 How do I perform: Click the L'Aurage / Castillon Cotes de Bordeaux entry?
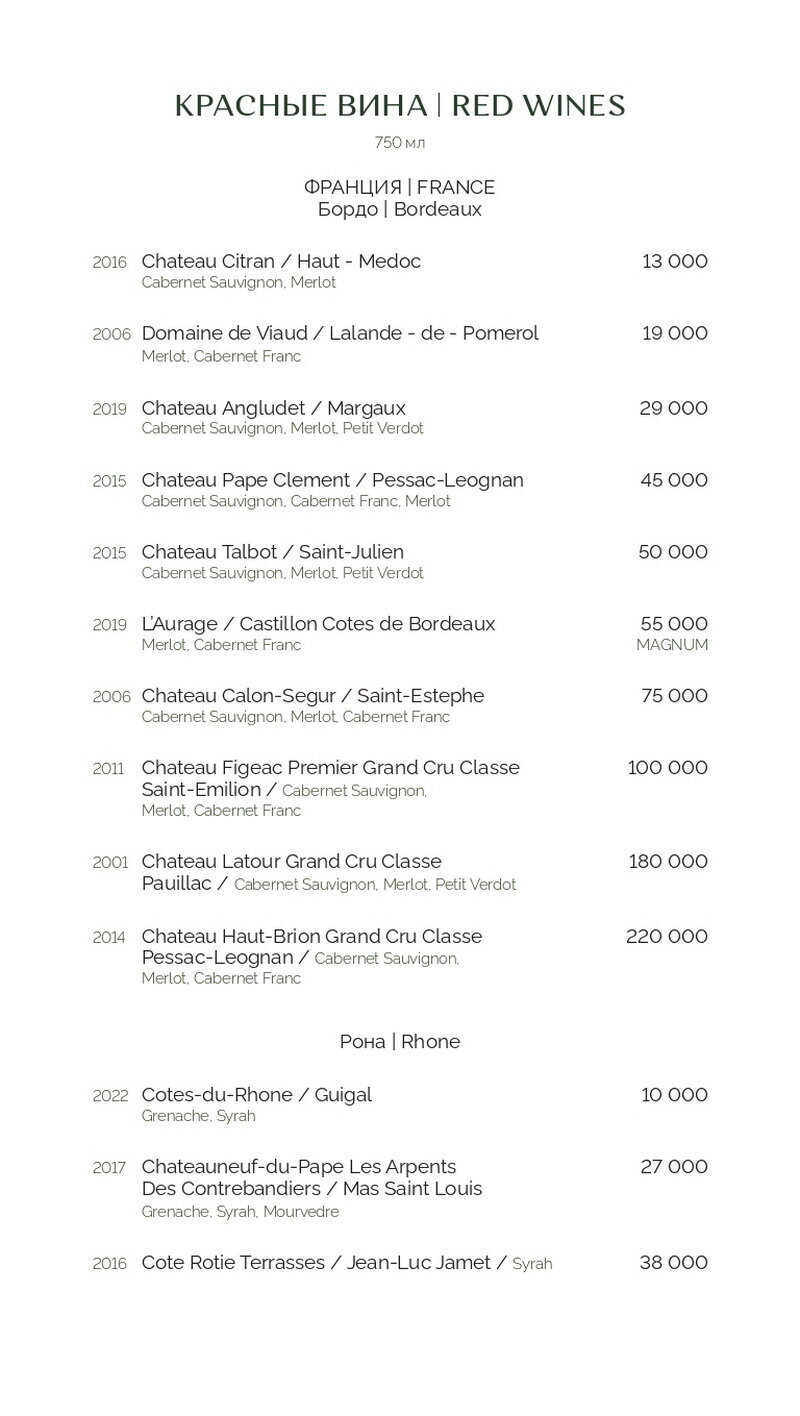pos(319,624)
